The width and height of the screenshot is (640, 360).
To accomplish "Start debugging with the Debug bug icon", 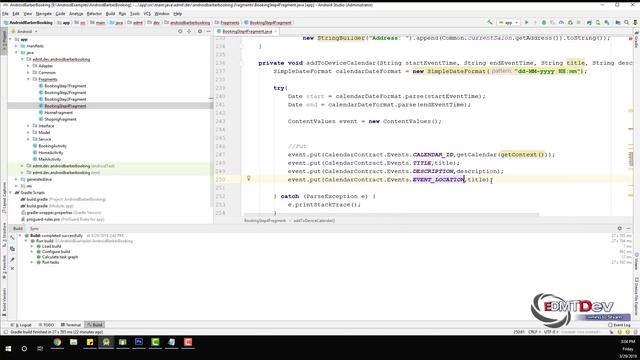I will (544, 22).
